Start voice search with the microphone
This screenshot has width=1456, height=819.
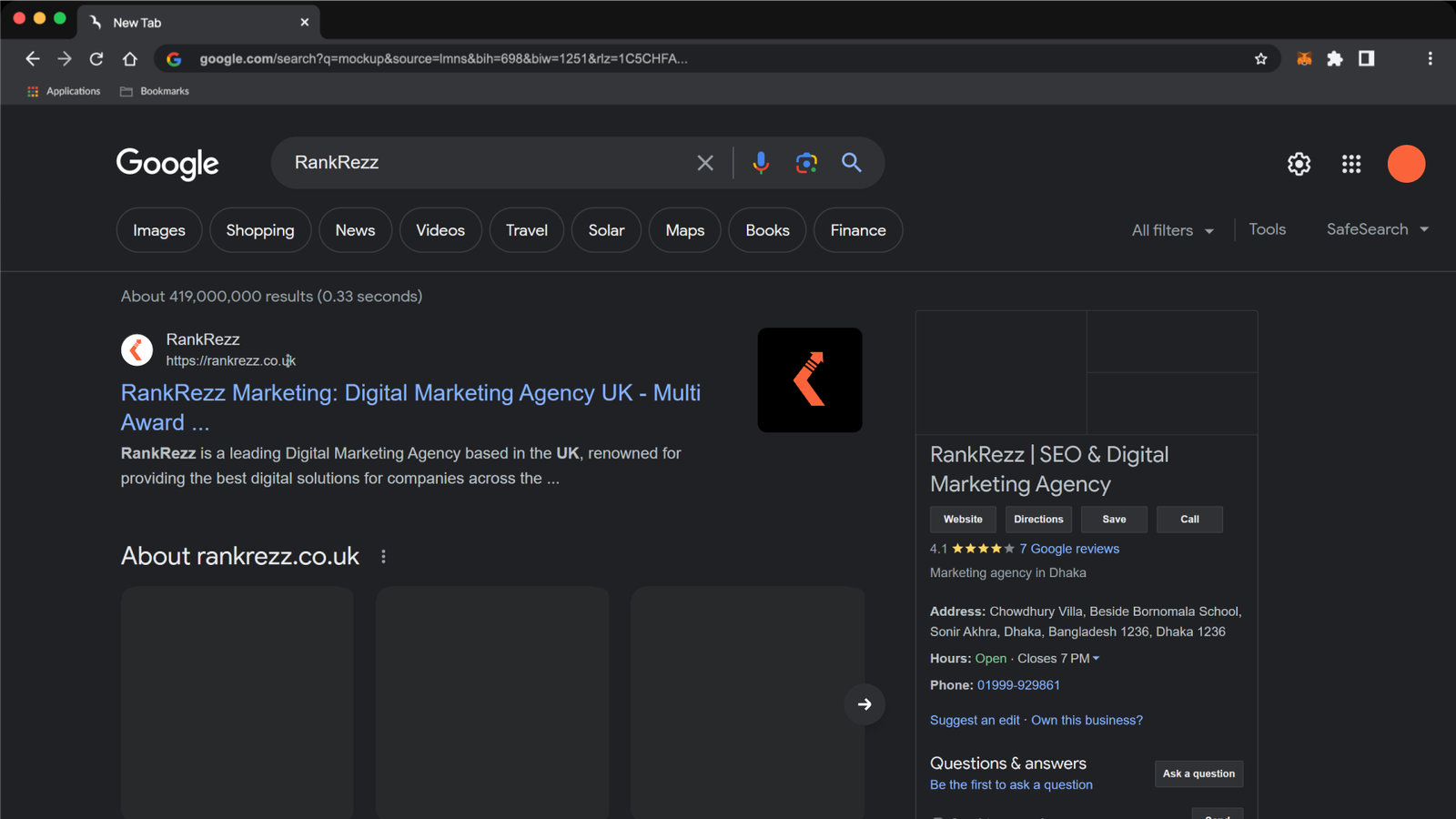pos(761,163)
